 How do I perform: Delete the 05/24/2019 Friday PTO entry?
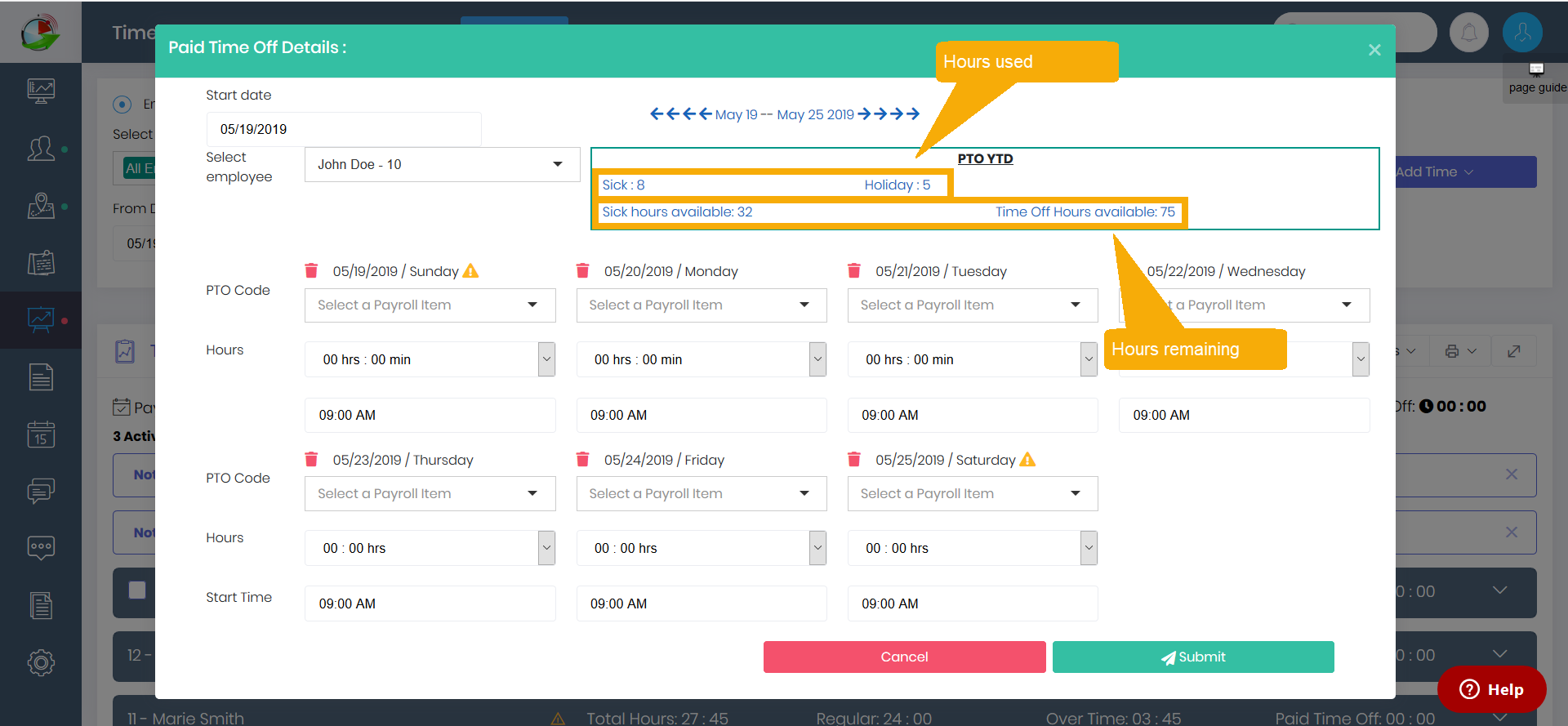click(582, 459)
